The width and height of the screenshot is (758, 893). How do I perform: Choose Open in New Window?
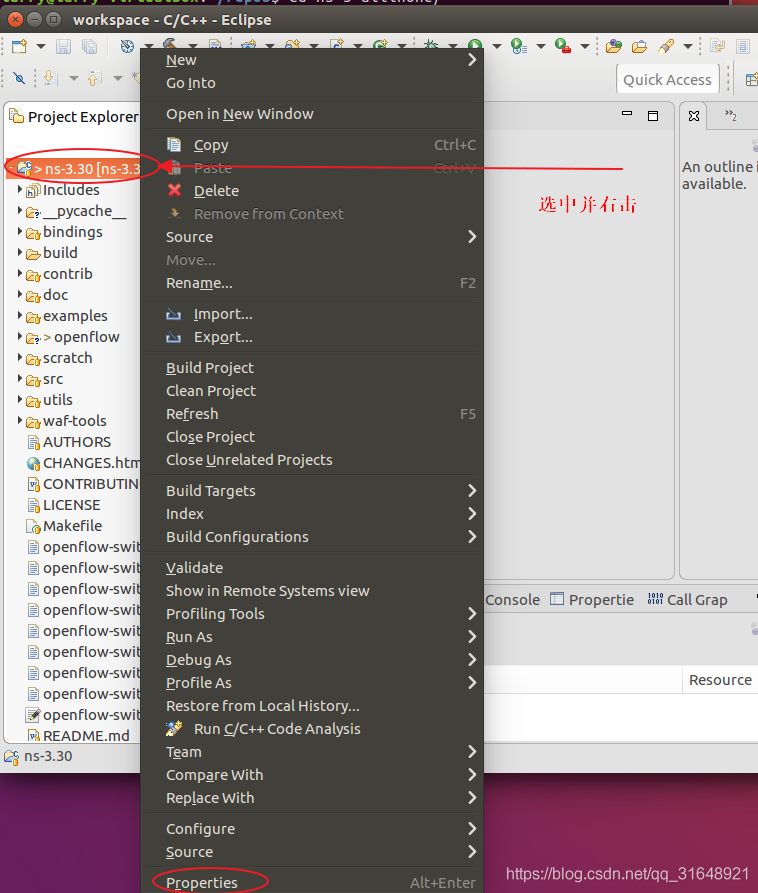pos(312,114)
